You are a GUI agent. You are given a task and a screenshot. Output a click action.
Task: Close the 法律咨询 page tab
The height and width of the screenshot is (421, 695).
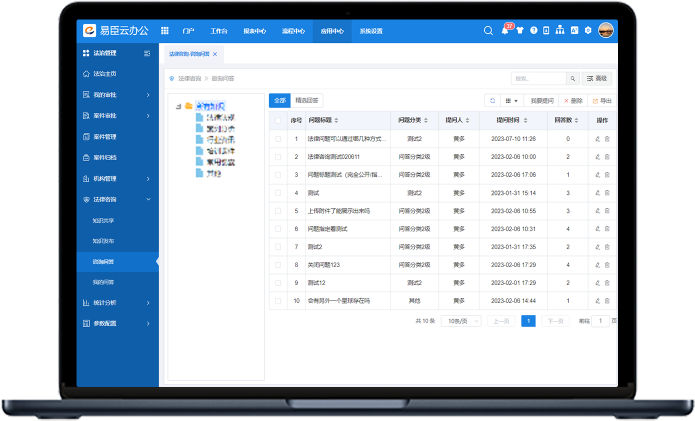pyautogui.click(x=215, y=54)
